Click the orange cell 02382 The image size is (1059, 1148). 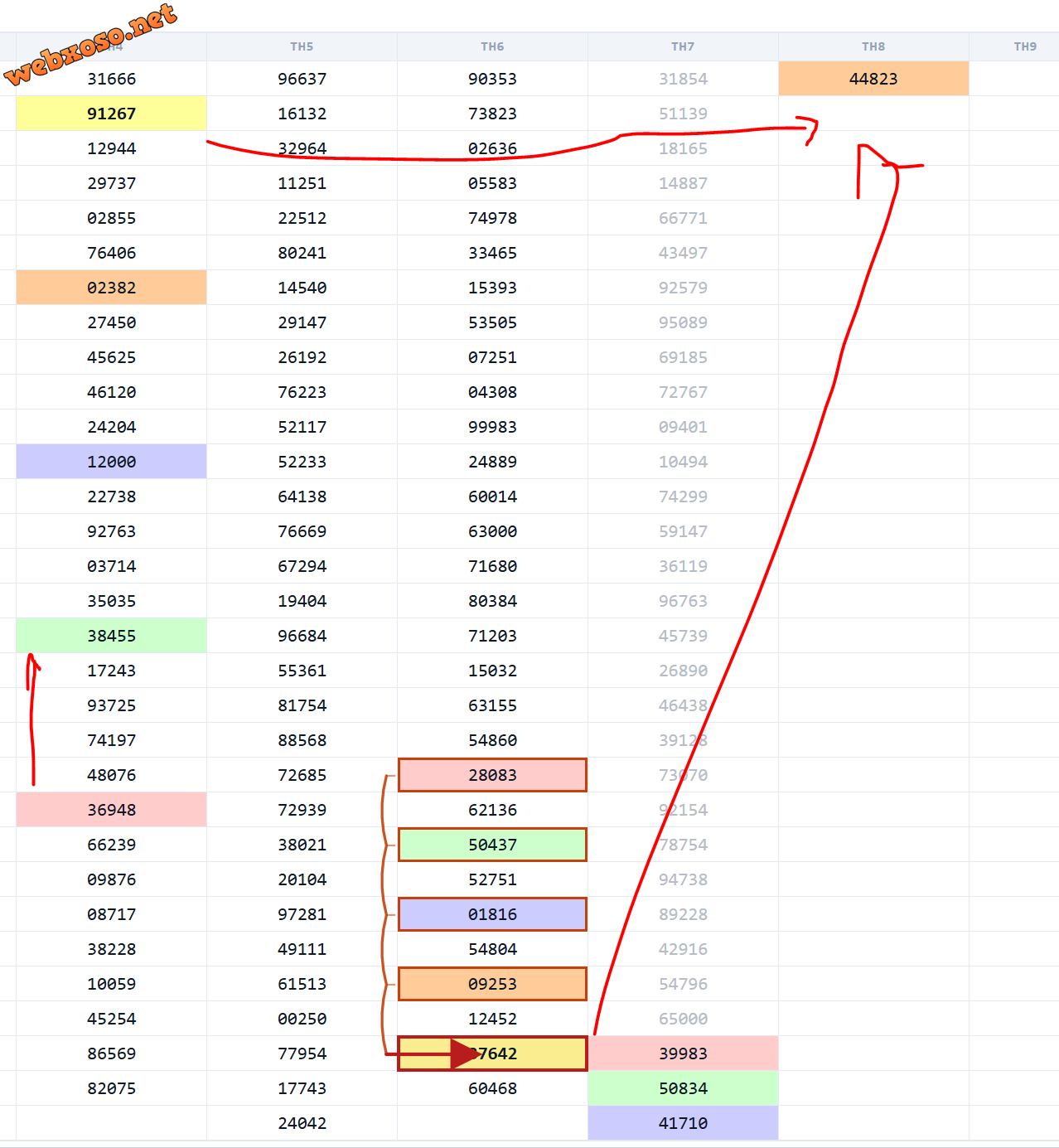pyautogui.click(x=111, y=288)
